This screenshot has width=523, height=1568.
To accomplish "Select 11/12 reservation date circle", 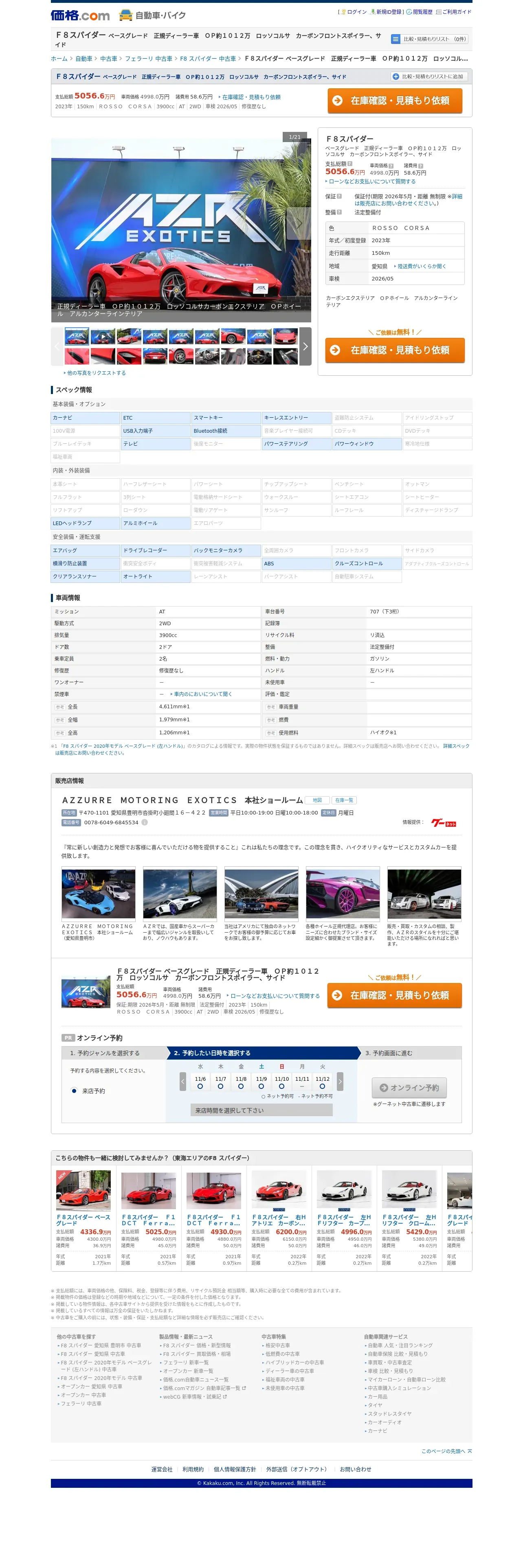I will [322, 1086].
